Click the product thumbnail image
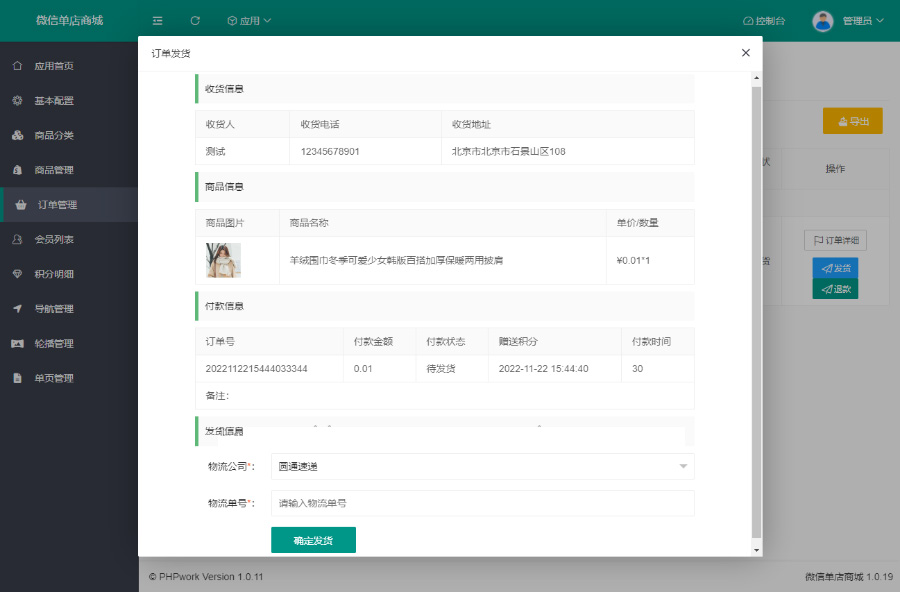 tap(223, 260)
